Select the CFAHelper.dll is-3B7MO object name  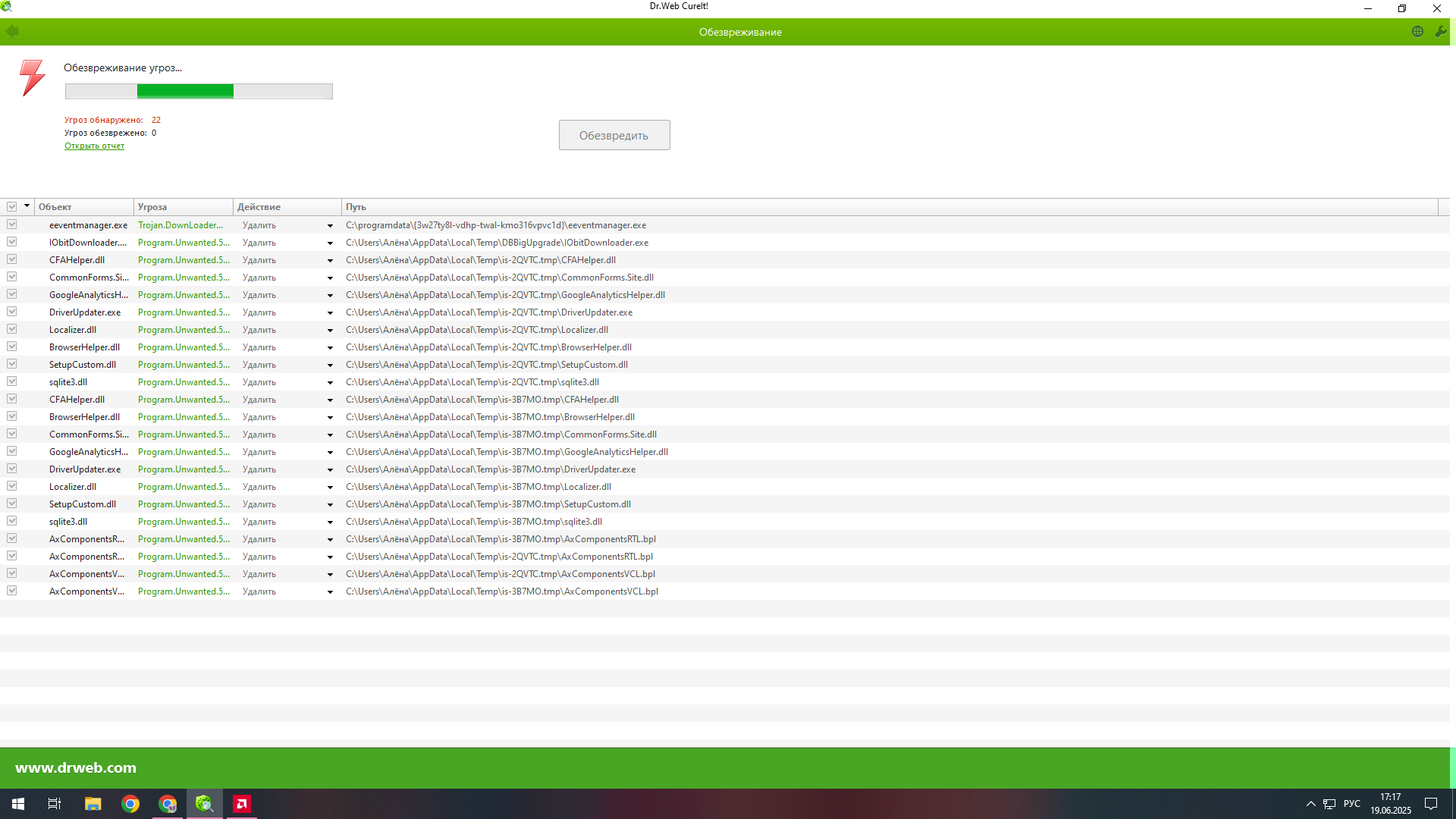(77, 400)
